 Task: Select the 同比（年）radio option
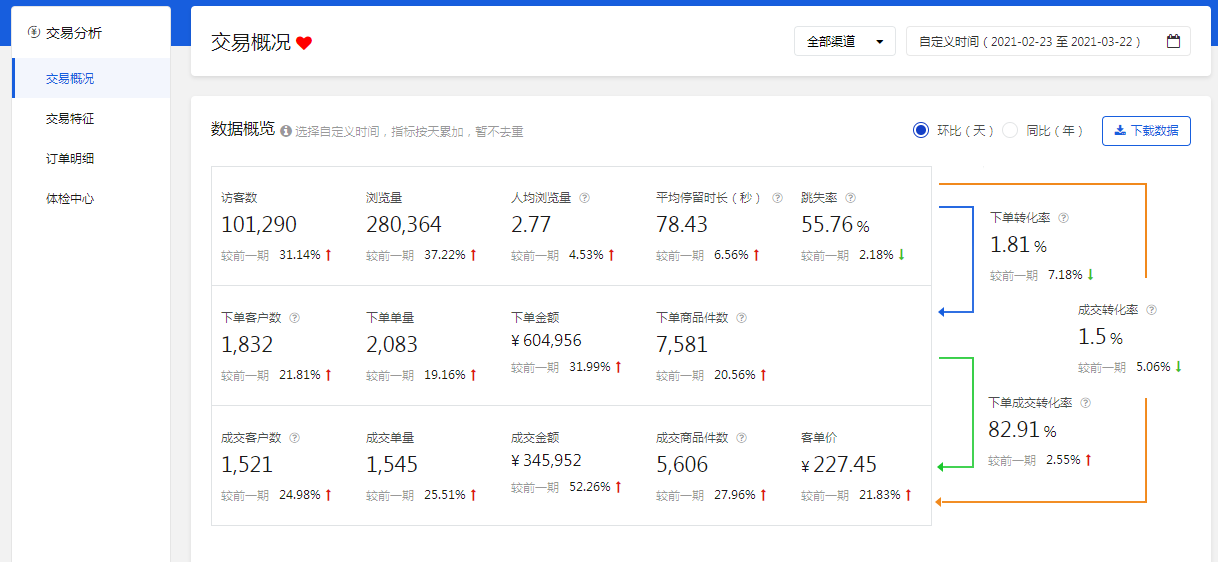[x=1010, y=130]
